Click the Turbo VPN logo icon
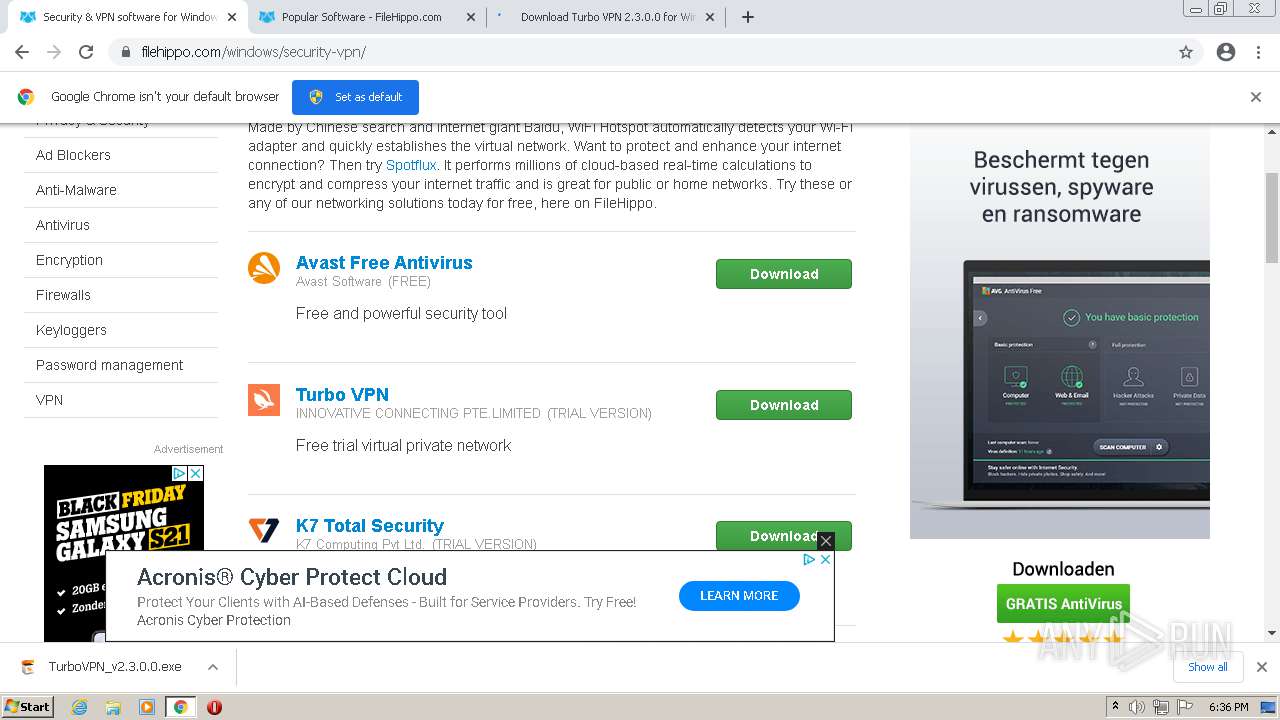1280x720 pixels. 264,400
